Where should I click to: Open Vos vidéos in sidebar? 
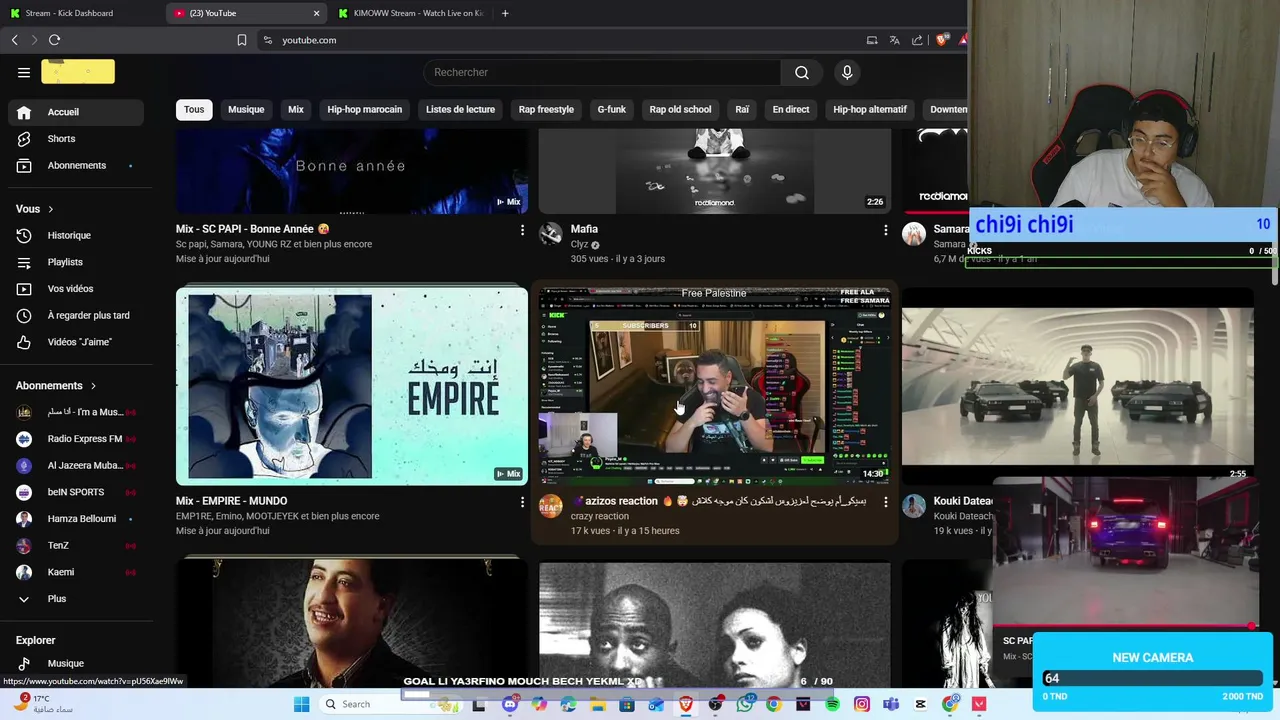coord(76,289)
